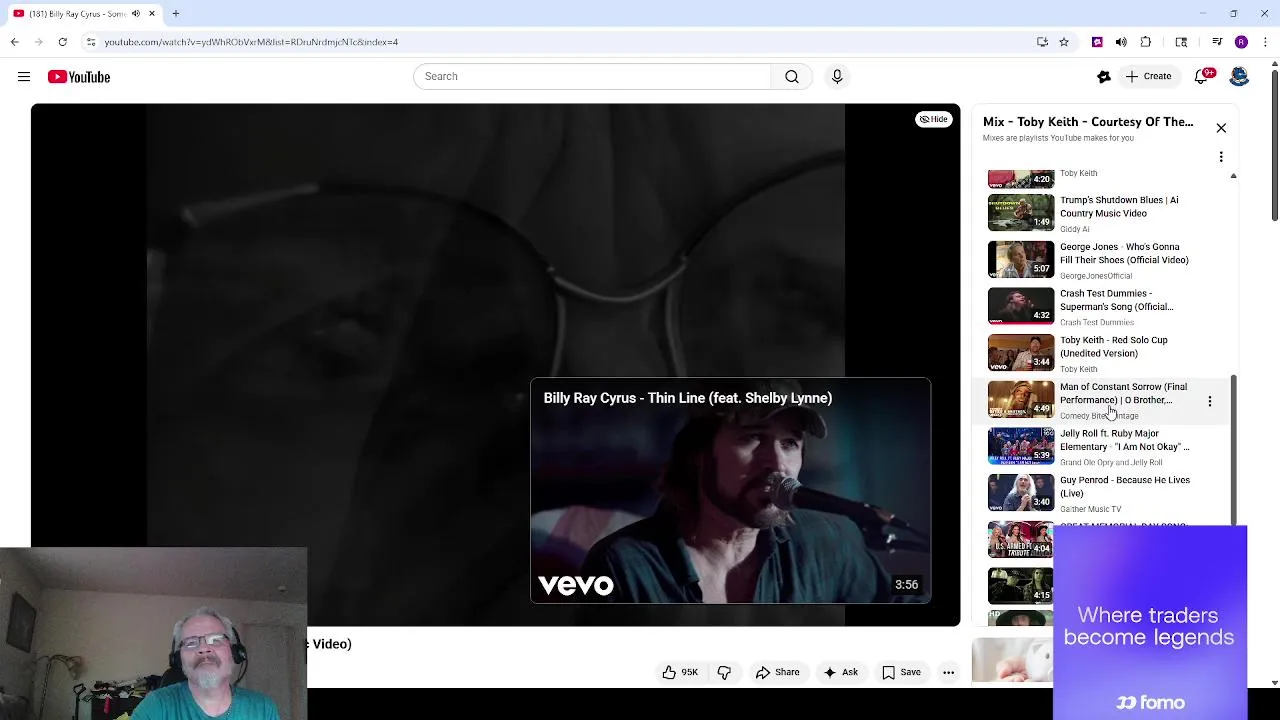
Task: Open playlist options three-dot menu under Mix title
Action: [x=1221, y=157]
